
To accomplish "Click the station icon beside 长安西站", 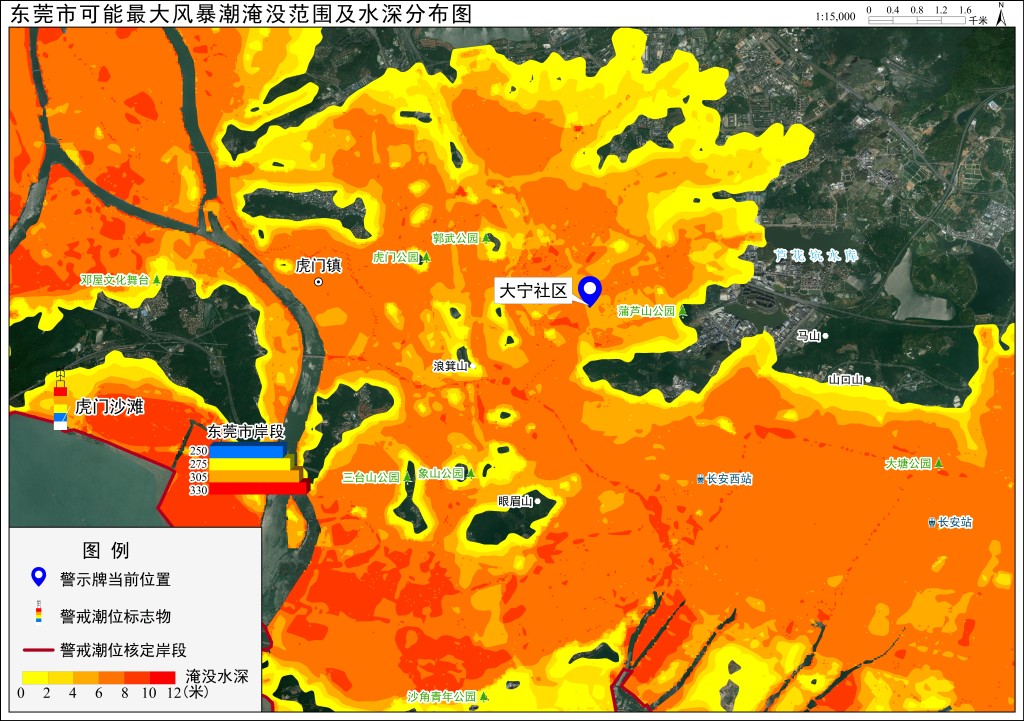I will [701, 479].
